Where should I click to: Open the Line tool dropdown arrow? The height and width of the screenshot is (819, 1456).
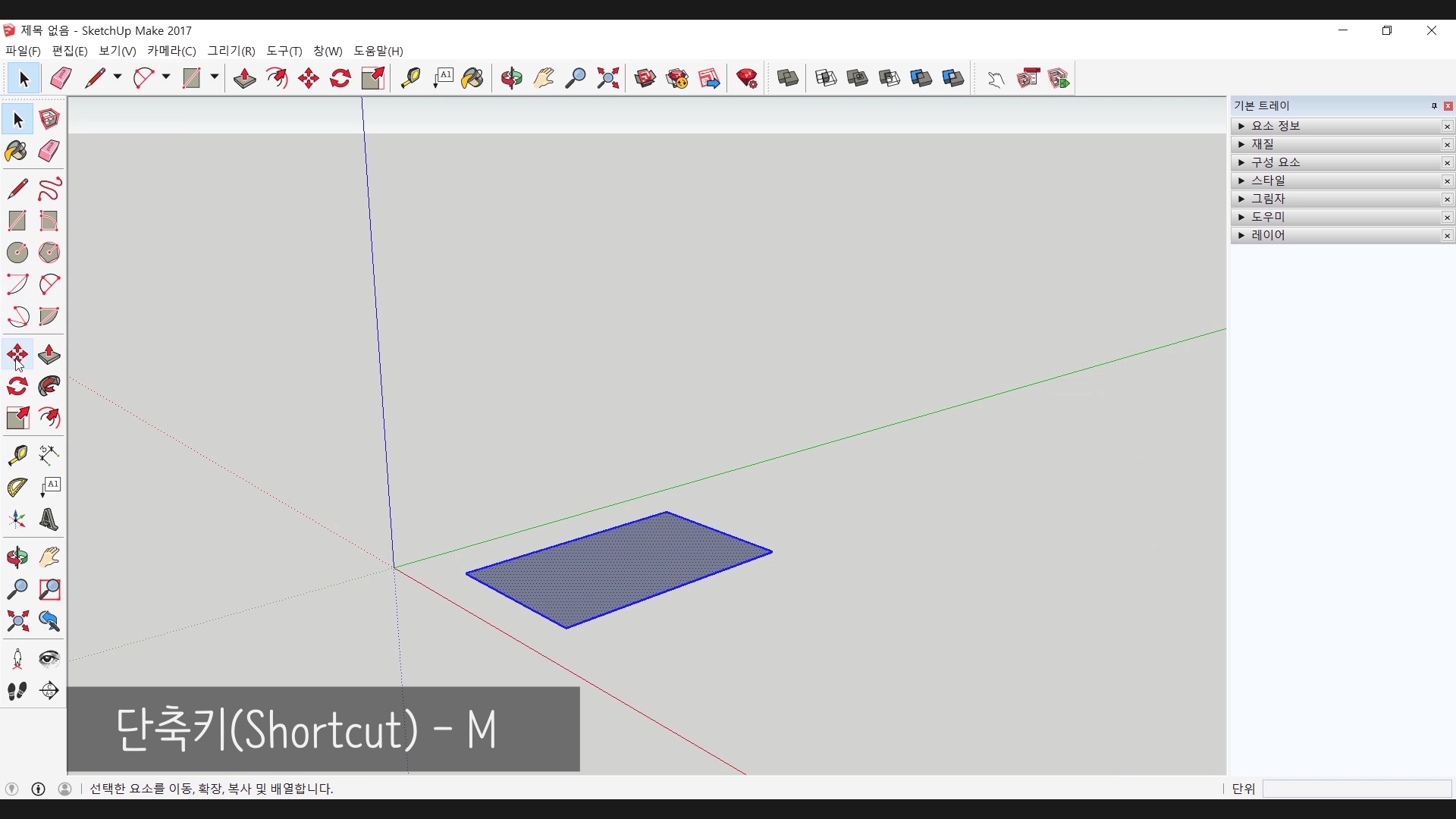click(x=118, y=77)
